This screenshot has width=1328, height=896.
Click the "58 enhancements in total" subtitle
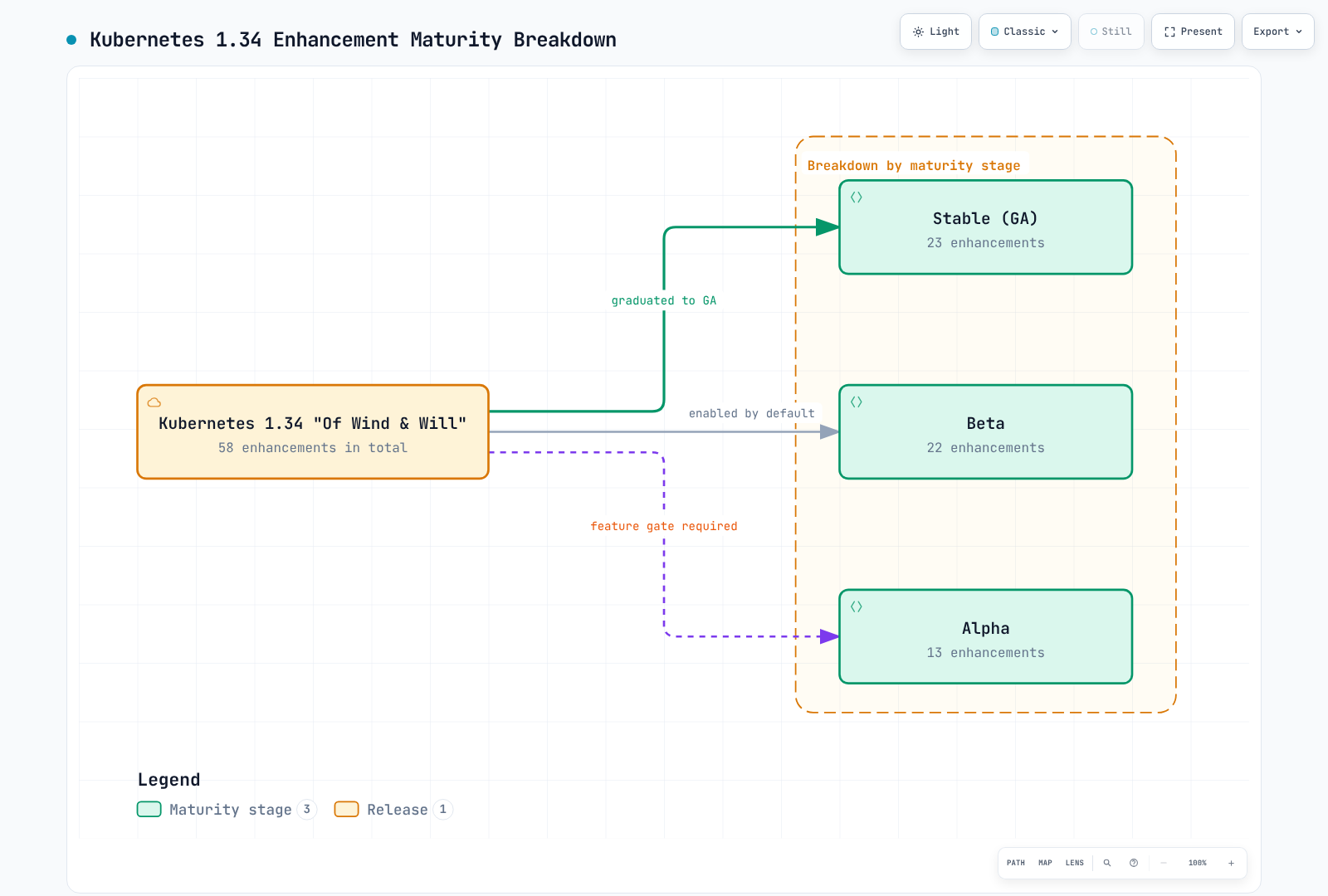tap(313, 447)
